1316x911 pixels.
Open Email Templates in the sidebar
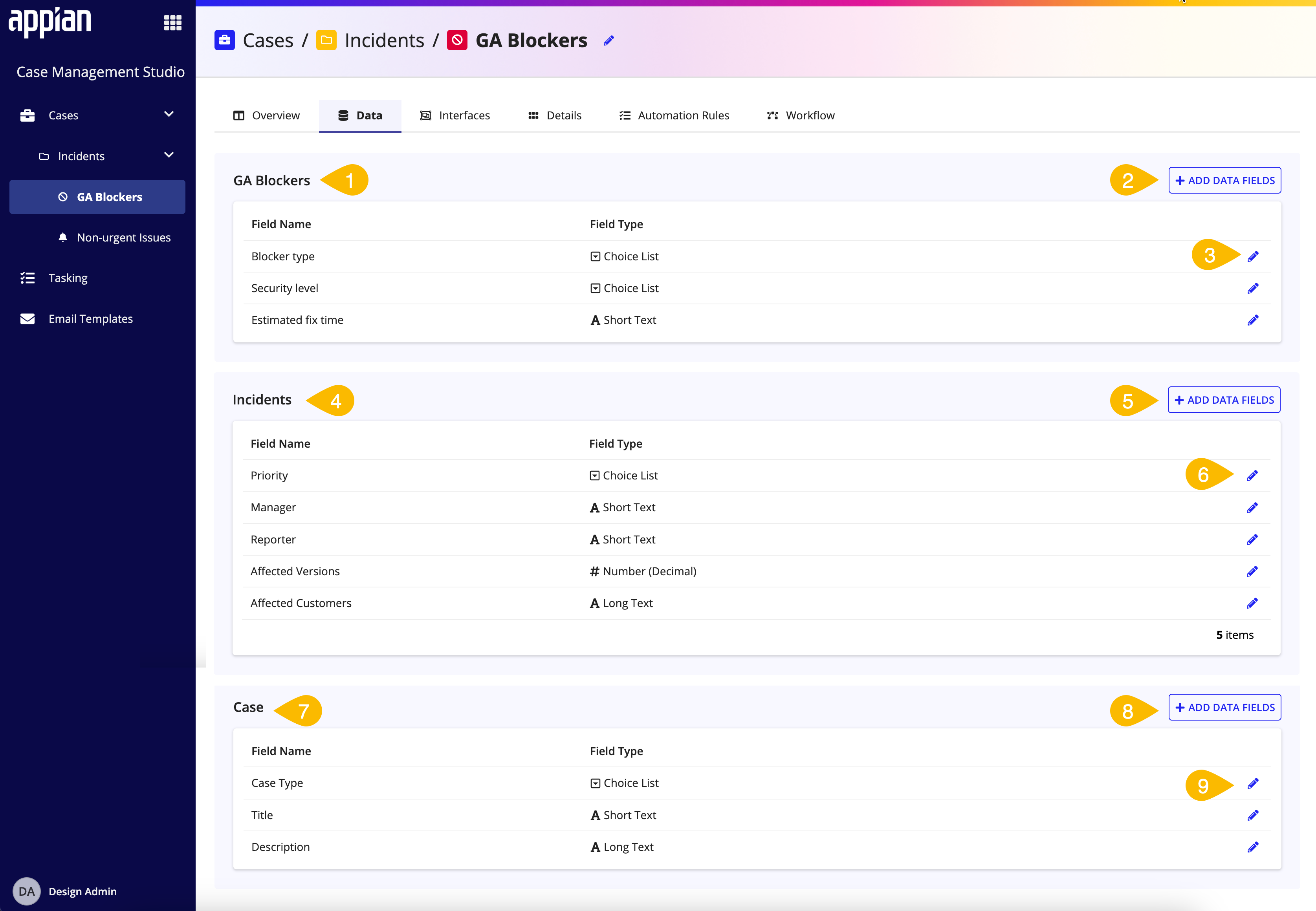[91, 318]
